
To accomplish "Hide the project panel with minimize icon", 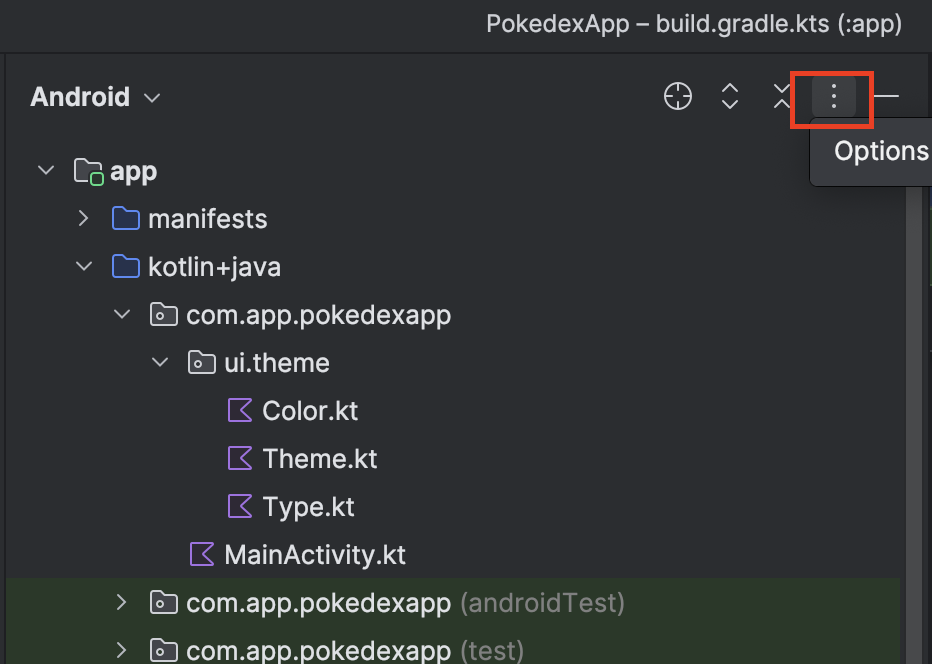I will (886, 97).
